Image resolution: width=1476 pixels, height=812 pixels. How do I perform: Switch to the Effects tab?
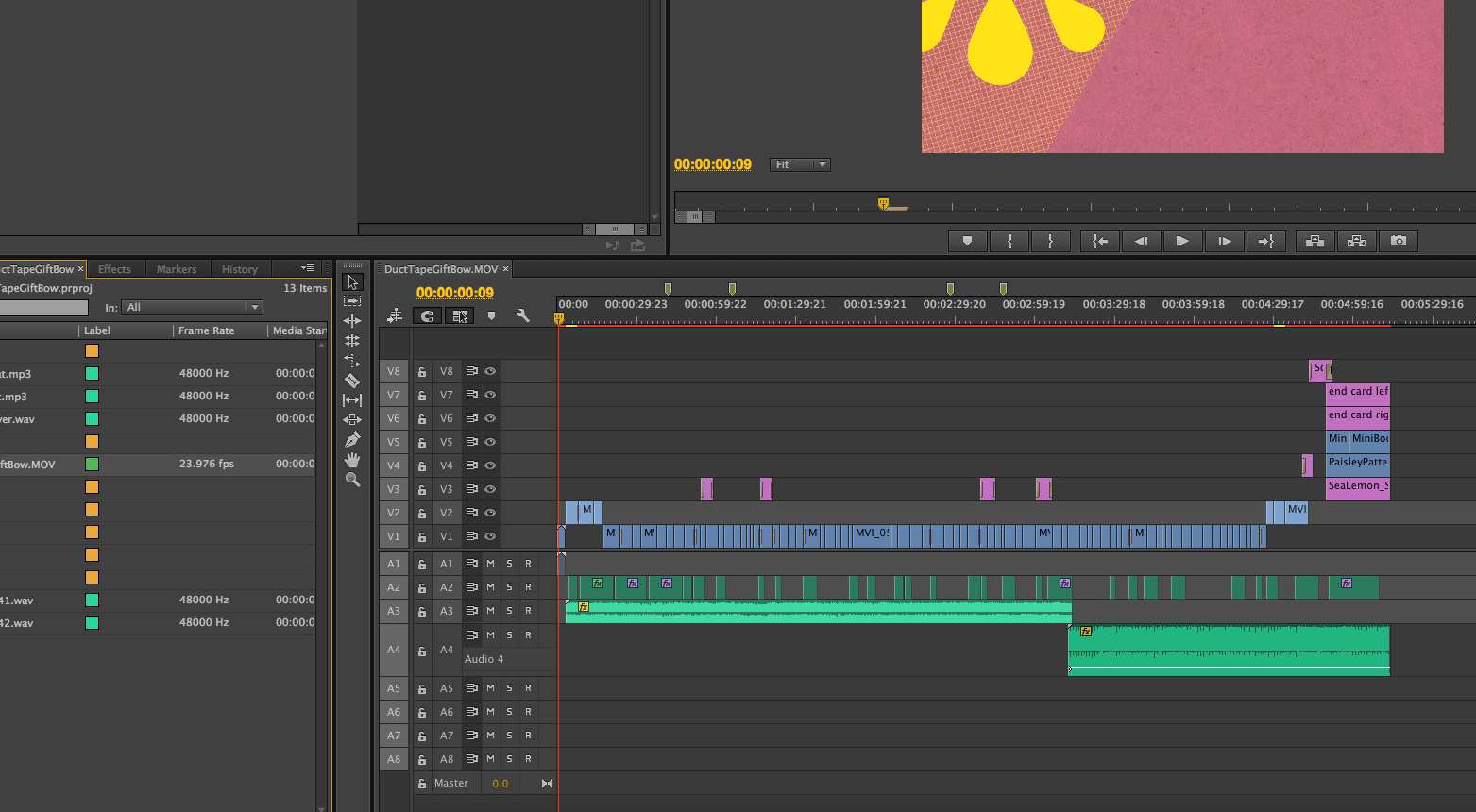[x=114, y=269]
